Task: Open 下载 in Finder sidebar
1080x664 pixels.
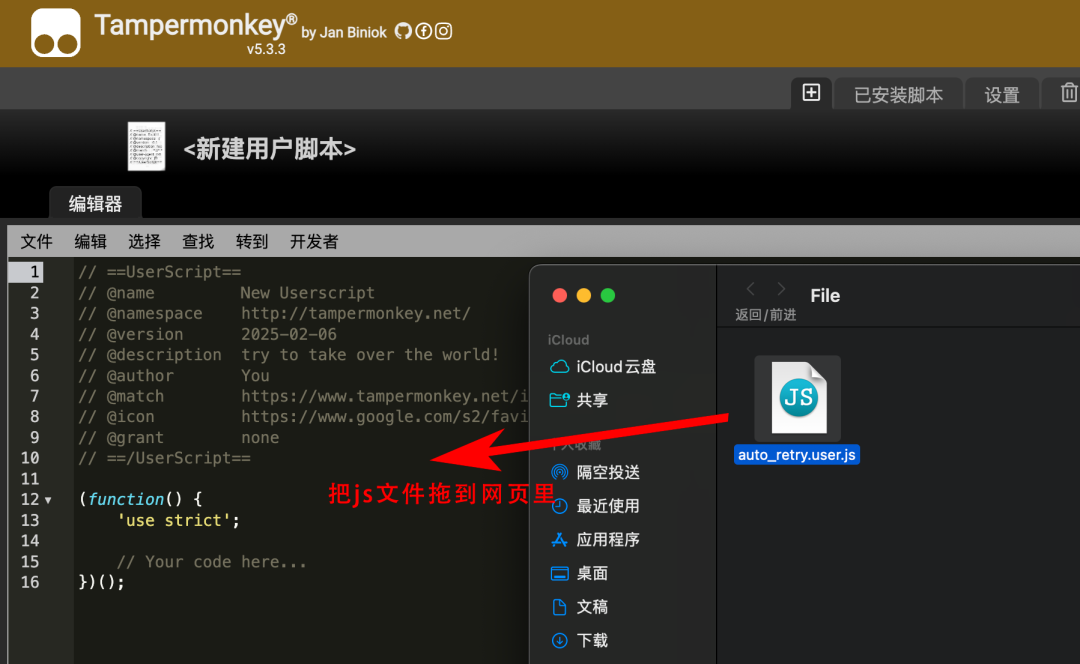Action: click(x=580, y=641)
